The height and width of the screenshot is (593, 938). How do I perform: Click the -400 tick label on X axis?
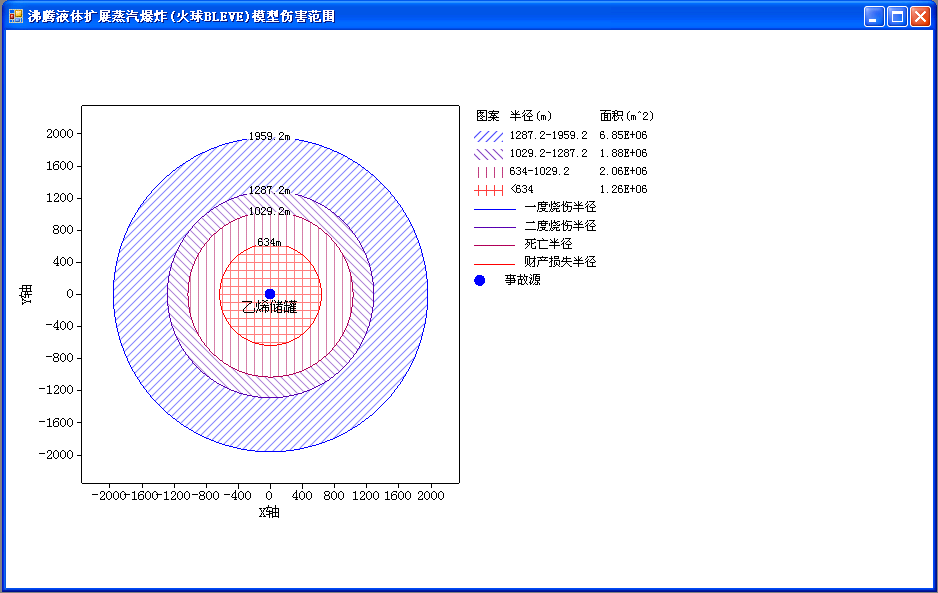pos(237,495)
